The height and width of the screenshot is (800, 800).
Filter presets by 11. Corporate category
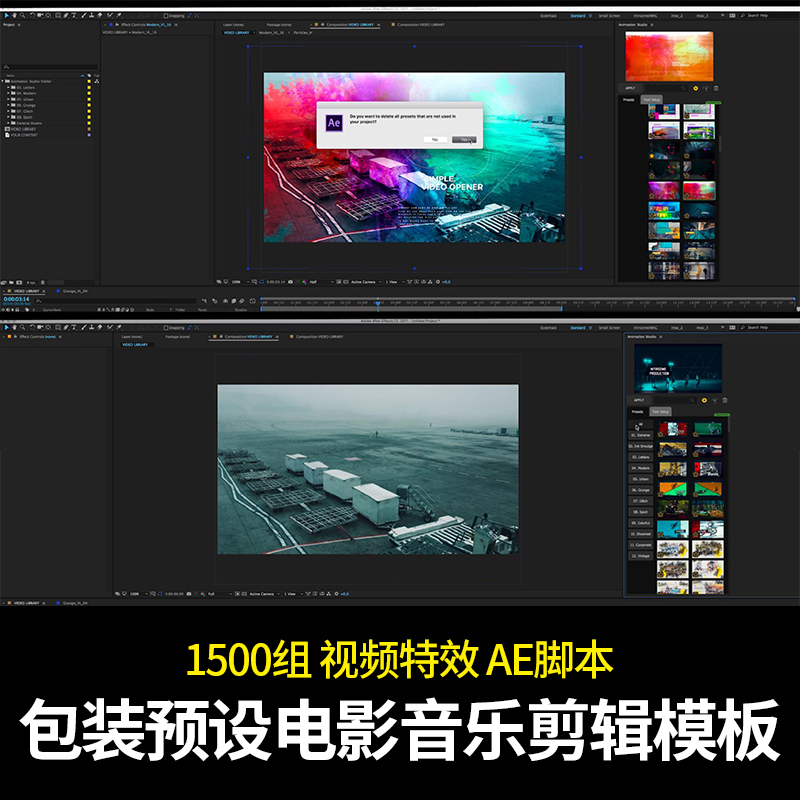(x=640, y=545)
